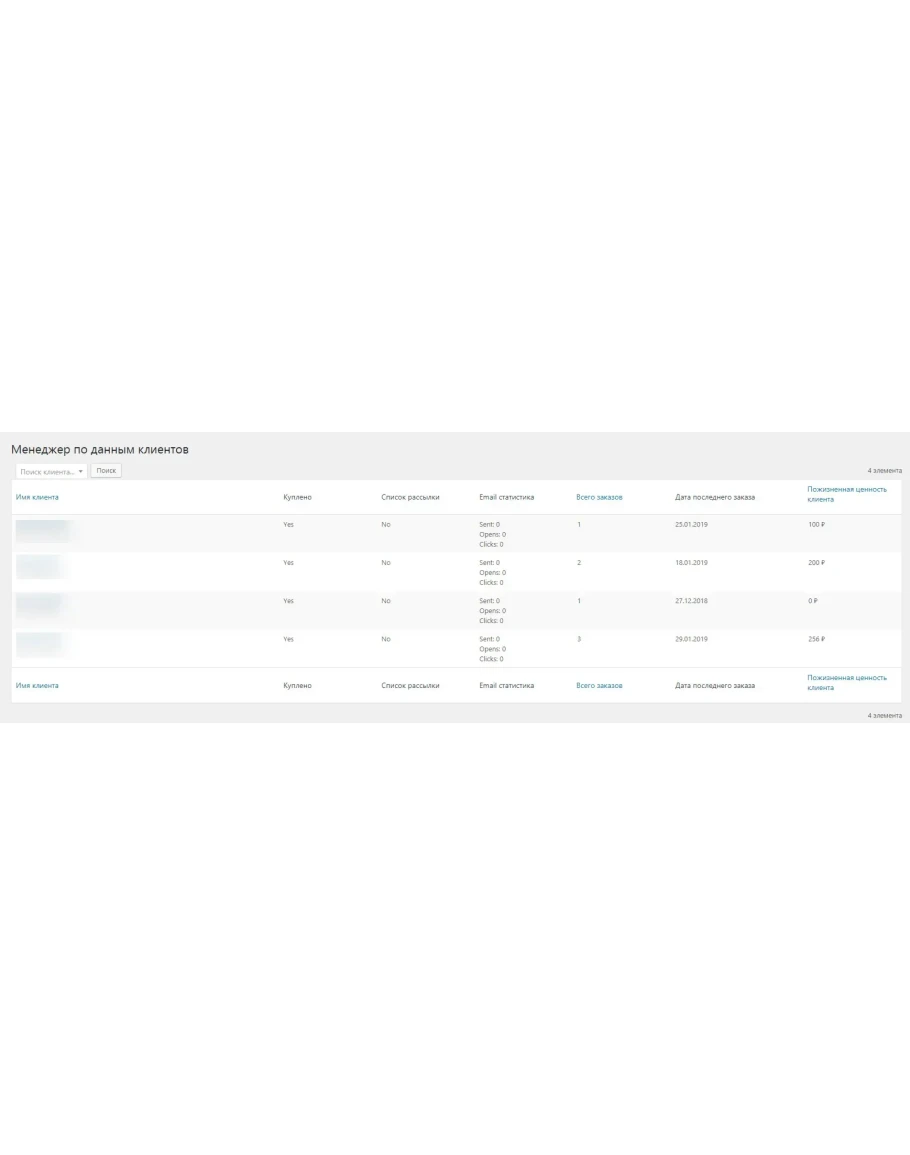Sort by Всего заказов in table header
The image size is (910, 1155).
tap(599, 497)
